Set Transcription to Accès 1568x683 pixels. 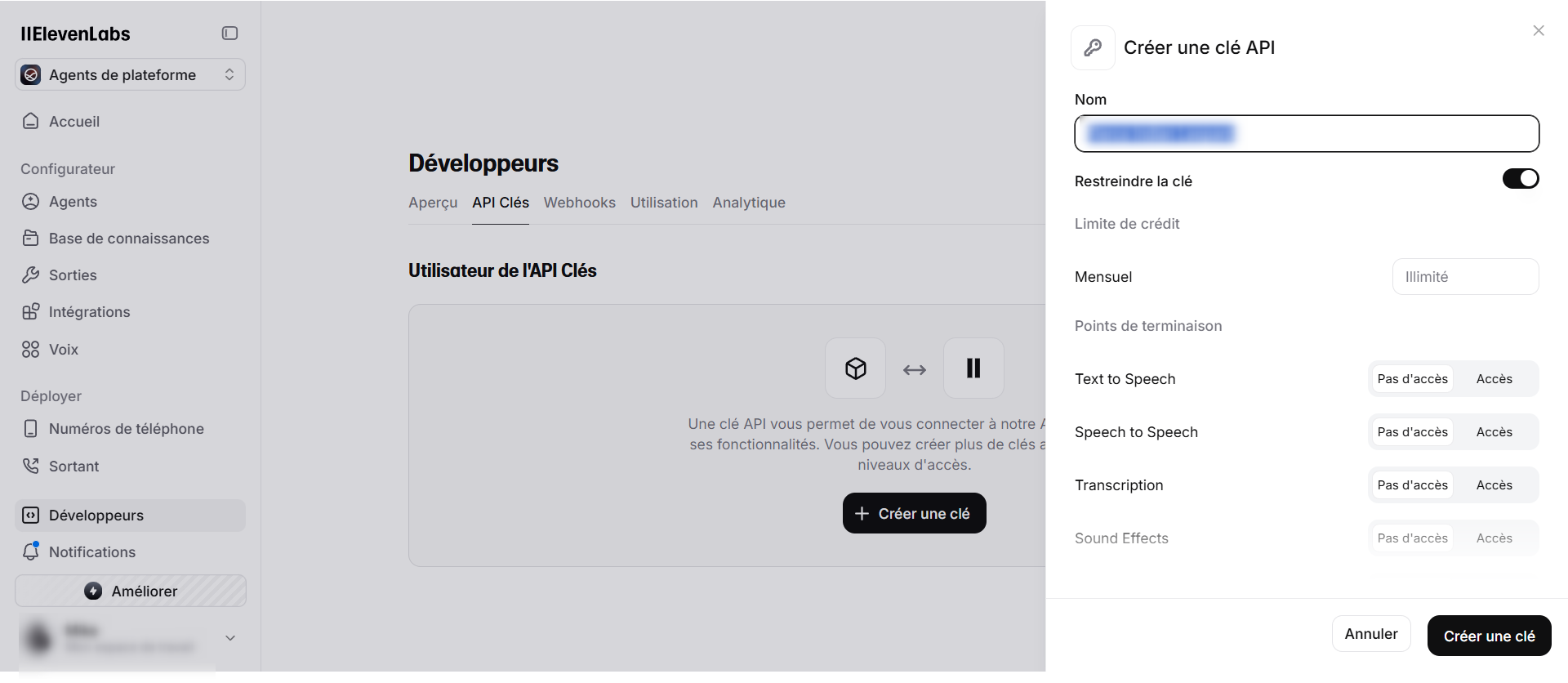[x=1494, y=485]
